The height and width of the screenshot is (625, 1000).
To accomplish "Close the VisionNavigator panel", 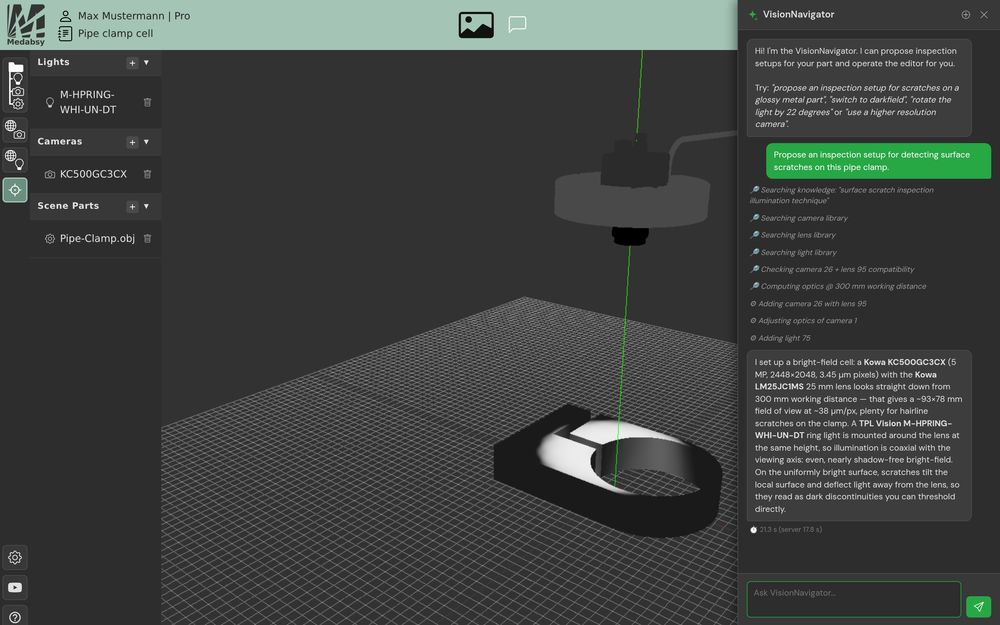I will pos(984,15).
